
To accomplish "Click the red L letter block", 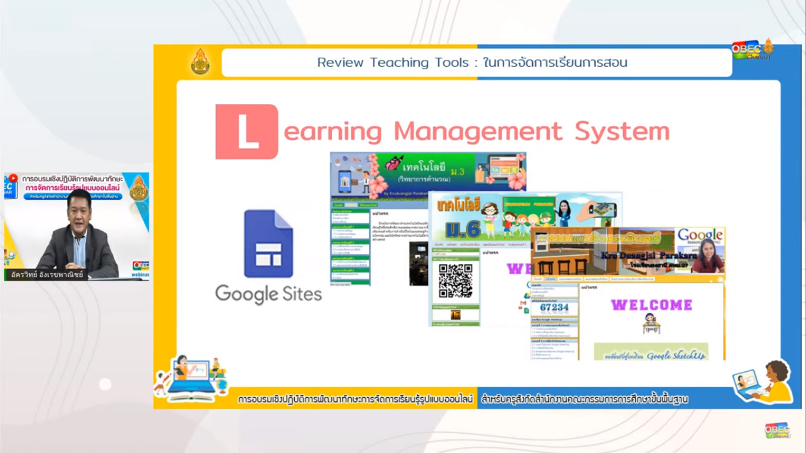I will click(x=247, y=132).
